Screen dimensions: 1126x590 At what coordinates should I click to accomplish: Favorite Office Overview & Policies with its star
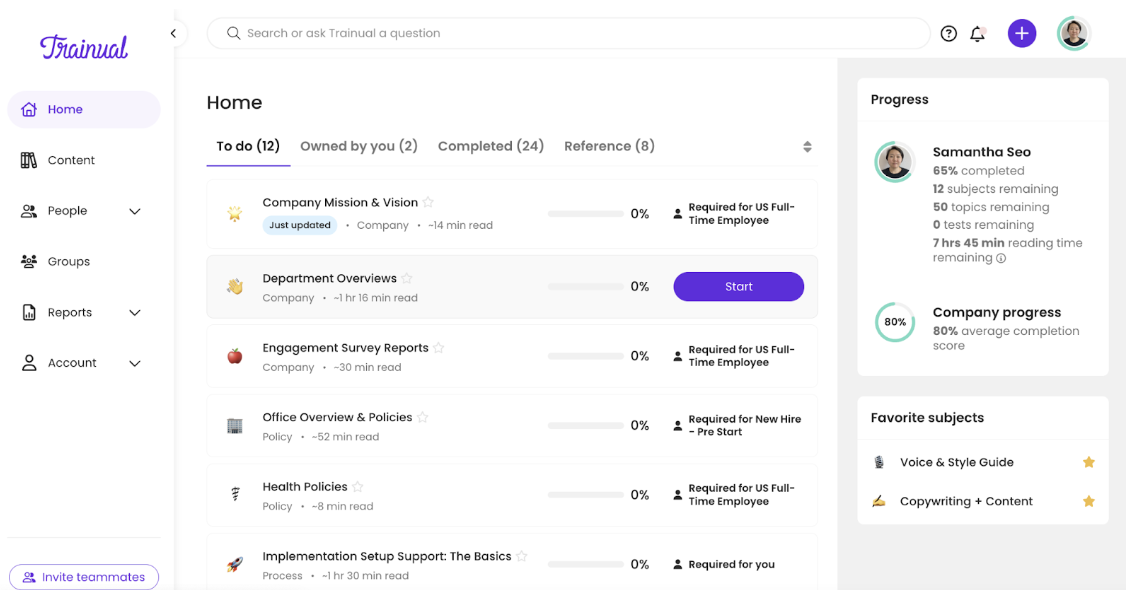(423, 418)
